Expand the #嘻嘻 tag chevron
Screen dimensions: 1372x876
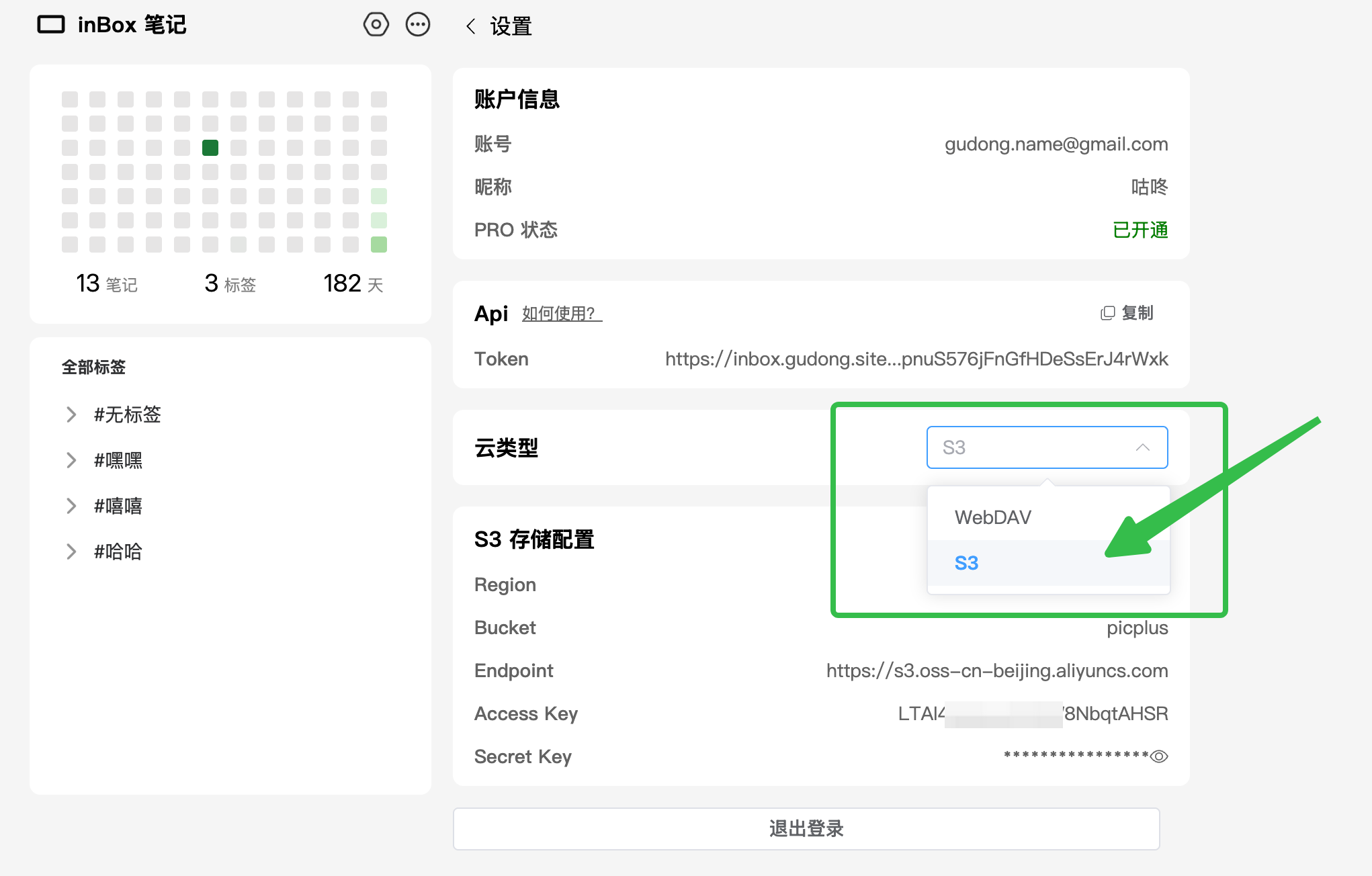coord(71,506)
